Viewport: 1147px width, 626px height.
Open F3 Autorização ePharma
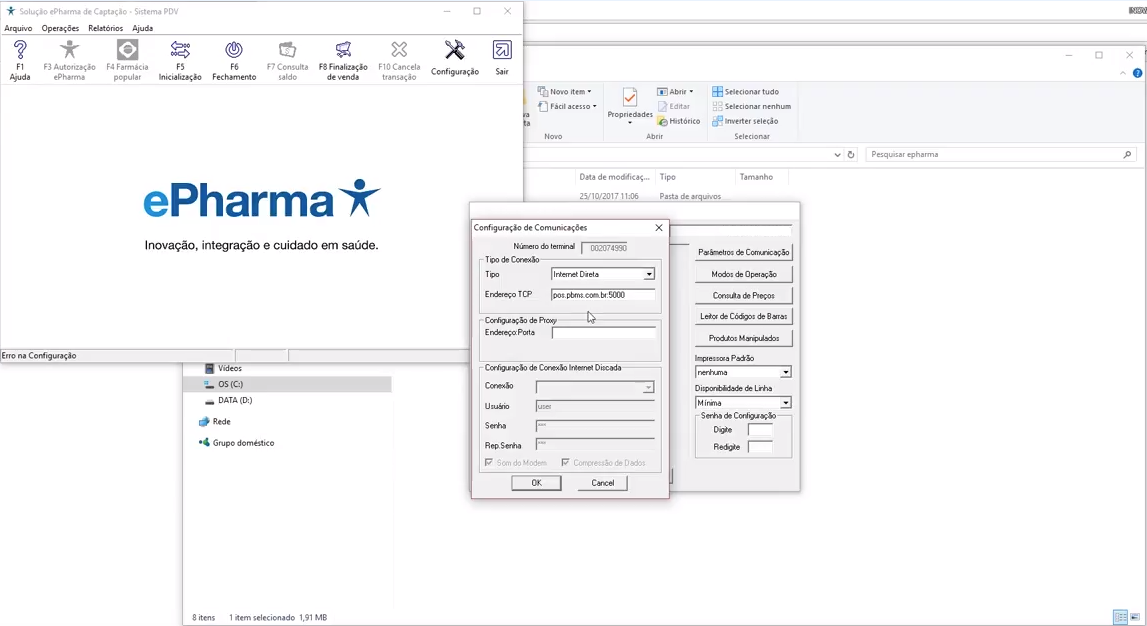coord(67,60)
